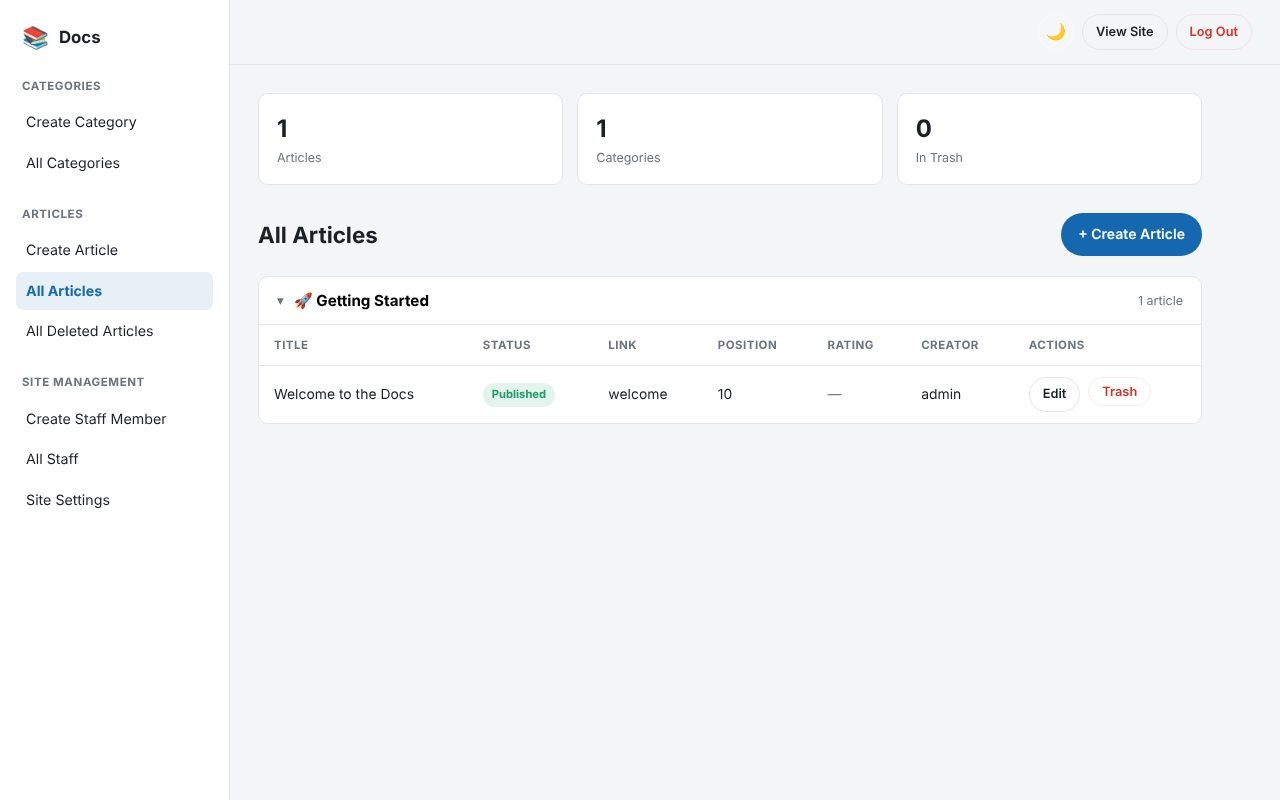Click the In Trash count card
The height and width of the screenshot is (800, 1280).
point(1049,139)
